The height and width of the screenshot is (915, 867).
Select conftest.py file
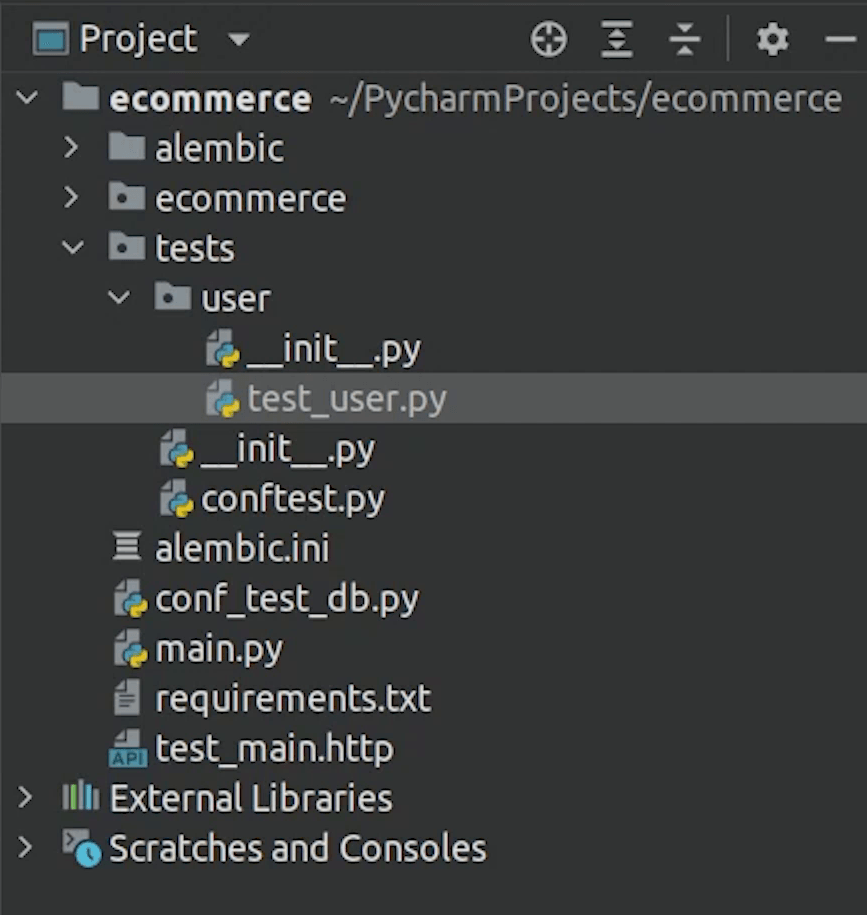[292, 499]
